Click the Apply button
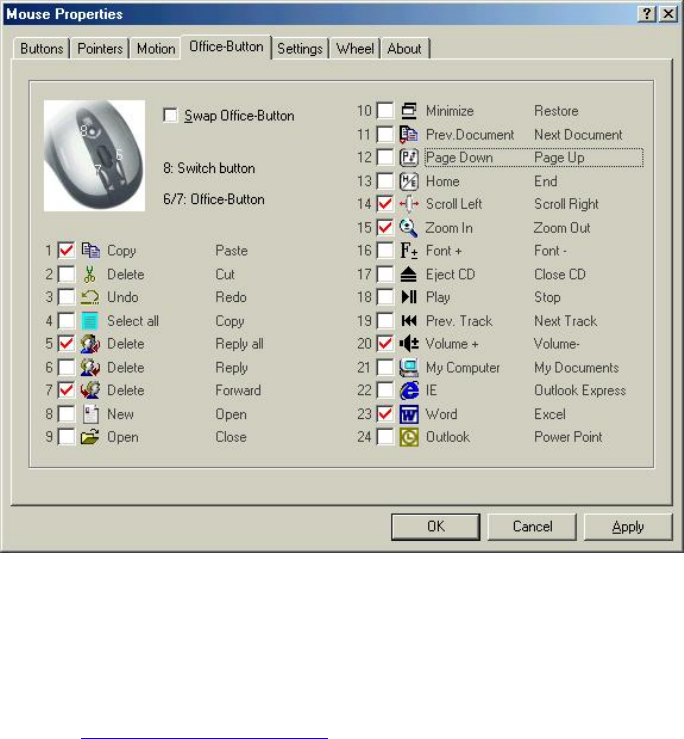Viewport: 684px width, 739px height. (x=628, y=526)
